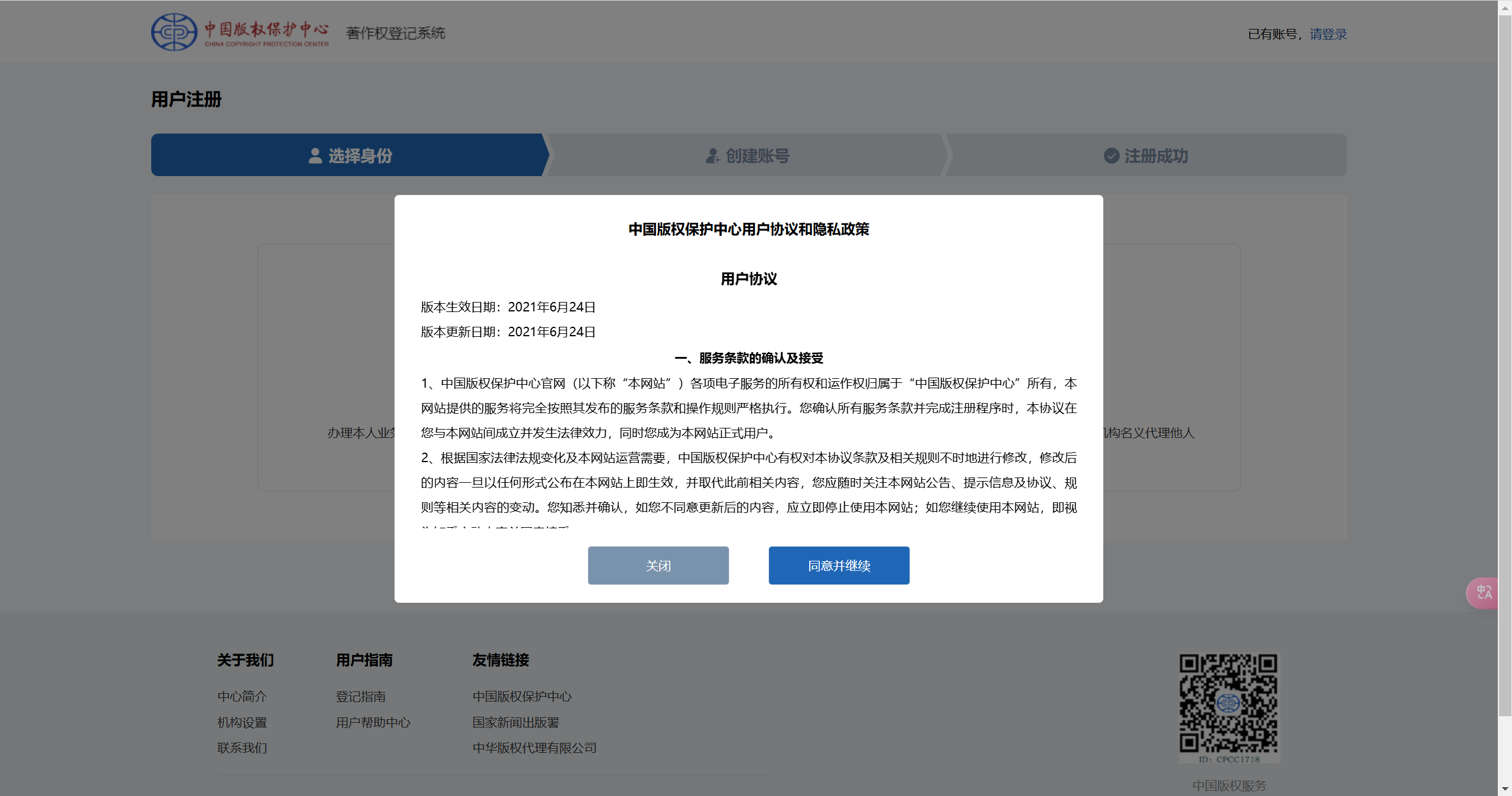Open 中心简介 footer link
This screenshot has height=796, width=1512.
click(x=242, y=697)
